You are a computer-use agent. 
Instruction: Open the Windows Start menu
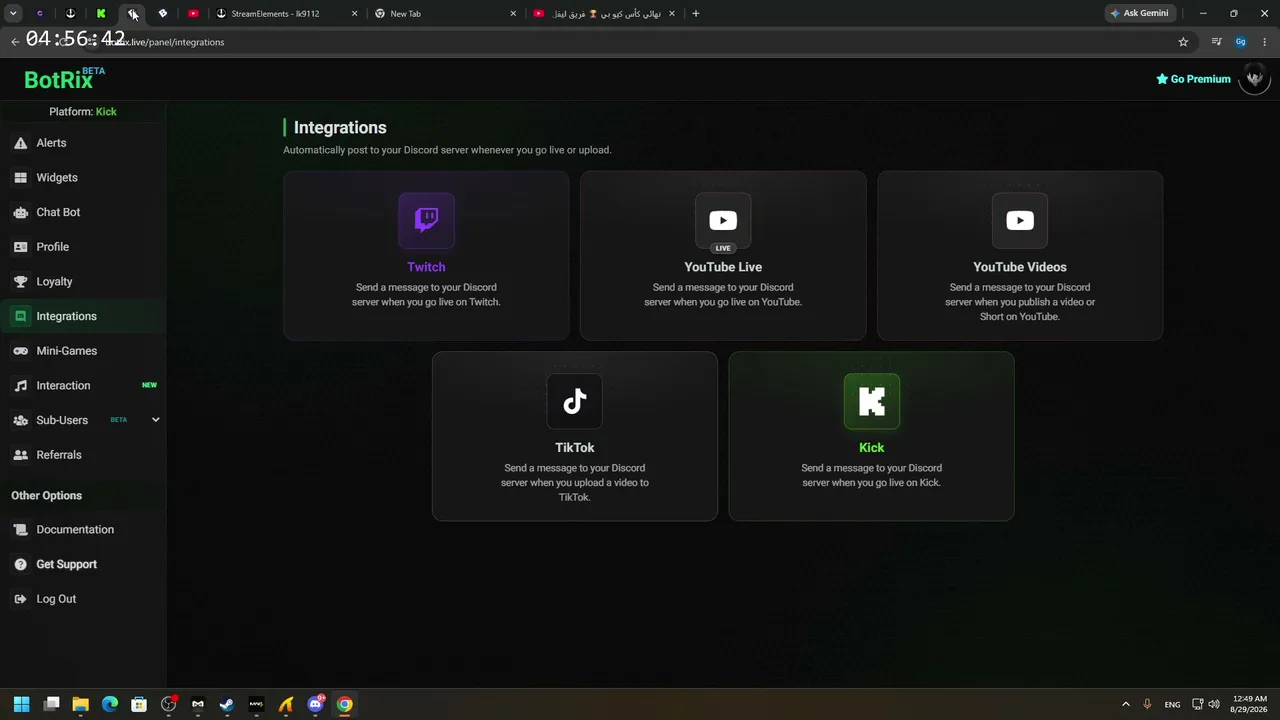coord(22,704)
